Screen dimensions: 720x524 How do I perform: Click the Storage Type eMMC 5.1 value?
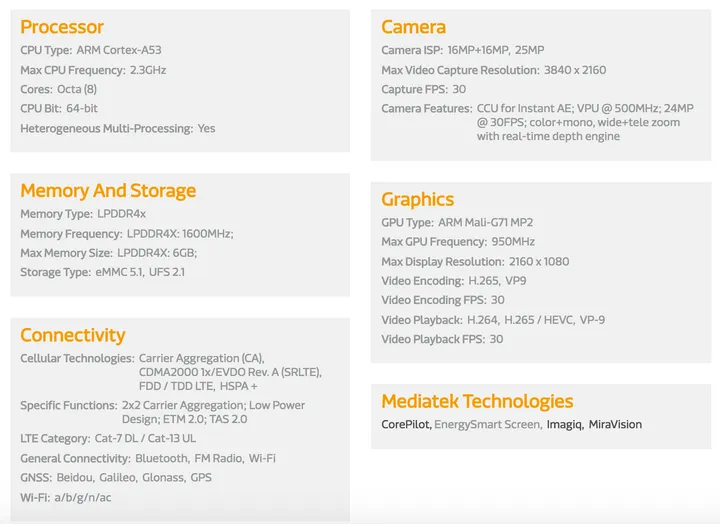(x=116, y=272)
